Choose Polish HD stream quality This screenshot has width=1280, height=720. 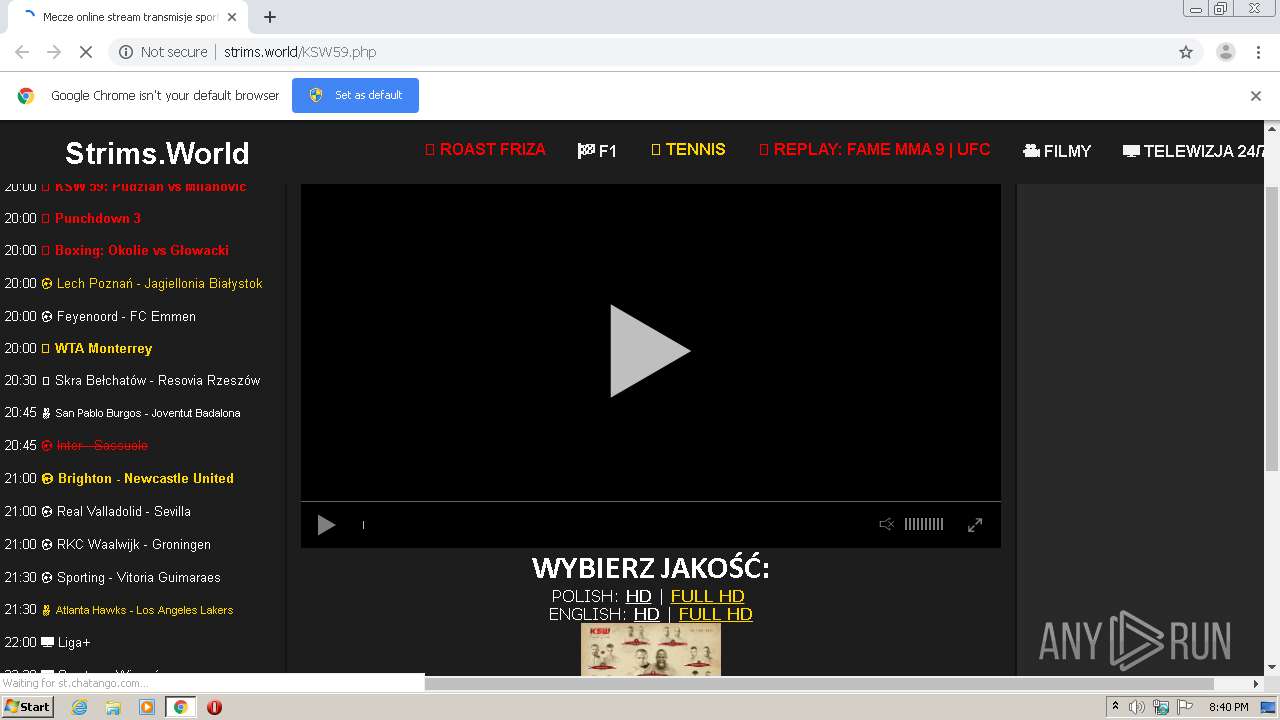(x=639, y=596)
